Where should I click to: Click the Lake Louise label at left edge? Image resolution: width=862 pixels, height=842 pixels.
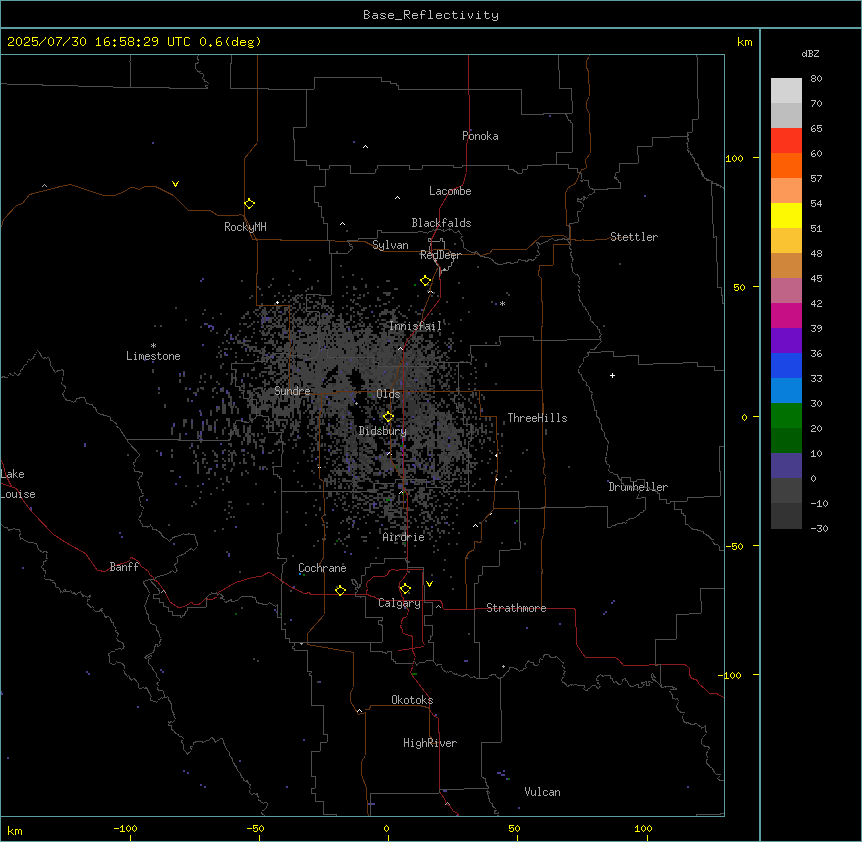18,484
